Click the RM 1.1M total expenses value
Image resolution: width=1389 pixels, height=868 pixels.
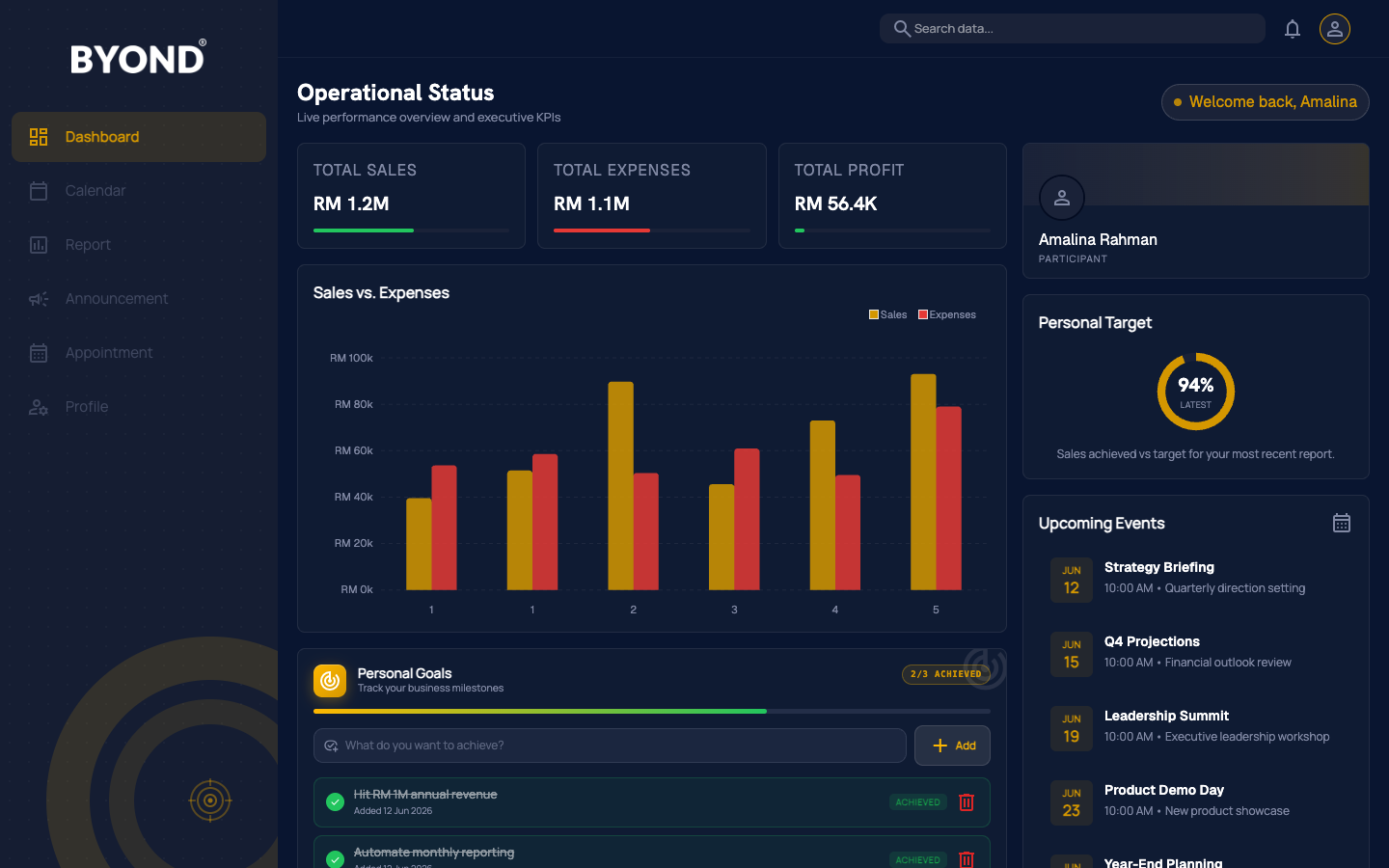click(591, 203)
